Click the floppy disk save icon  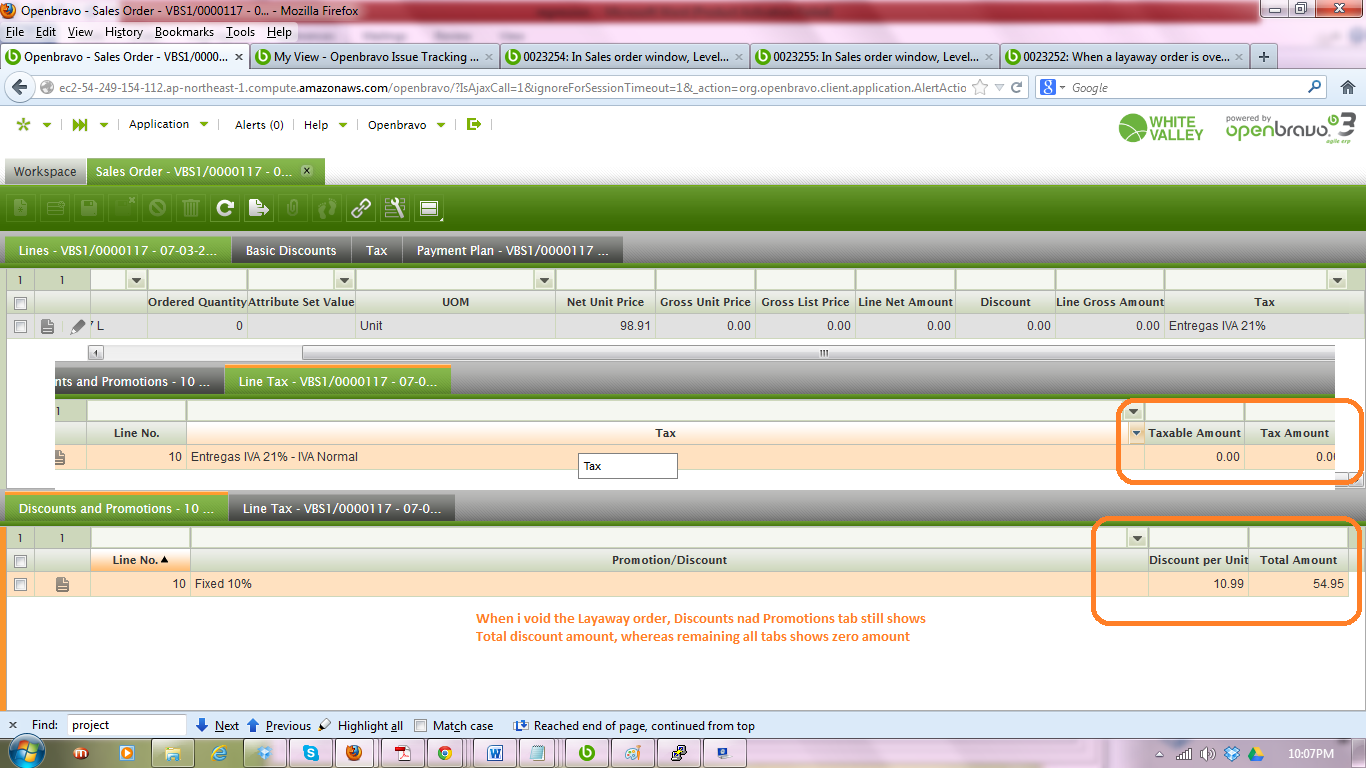(x=89, y=208)
